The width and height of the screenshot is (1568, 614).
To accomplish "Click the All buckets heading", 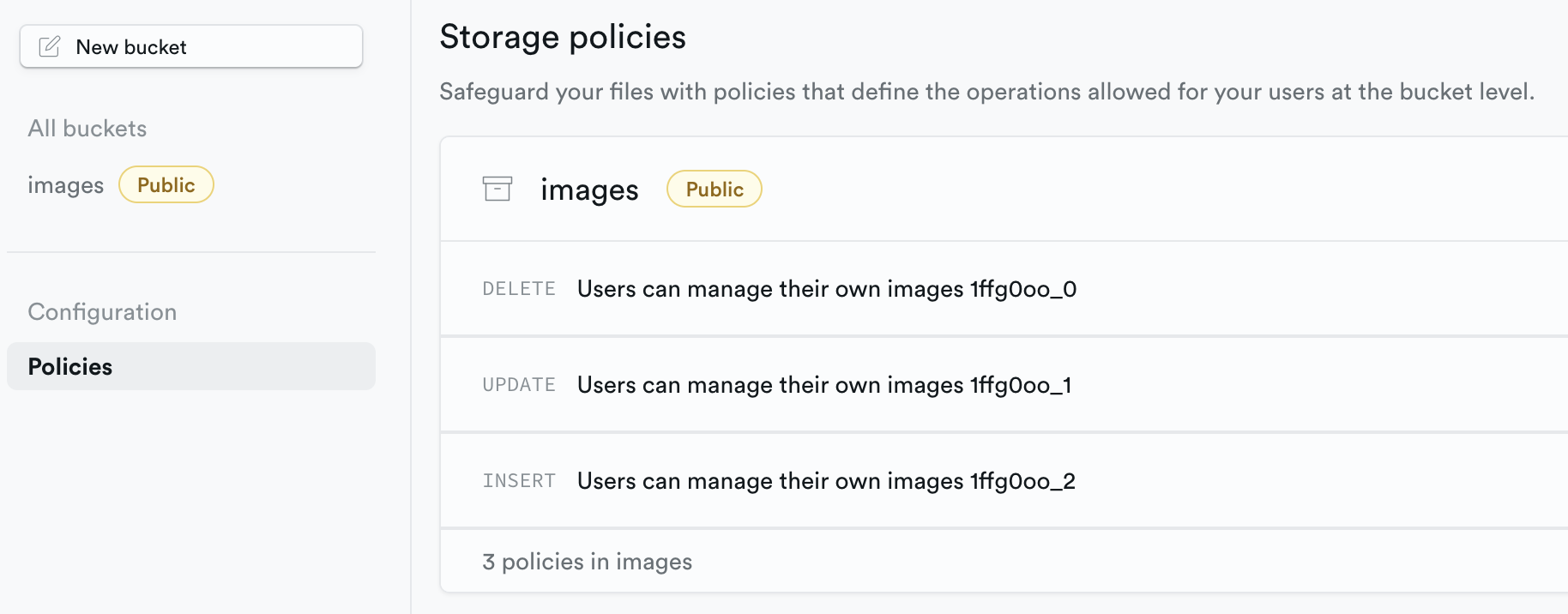I will coord(87,129).
